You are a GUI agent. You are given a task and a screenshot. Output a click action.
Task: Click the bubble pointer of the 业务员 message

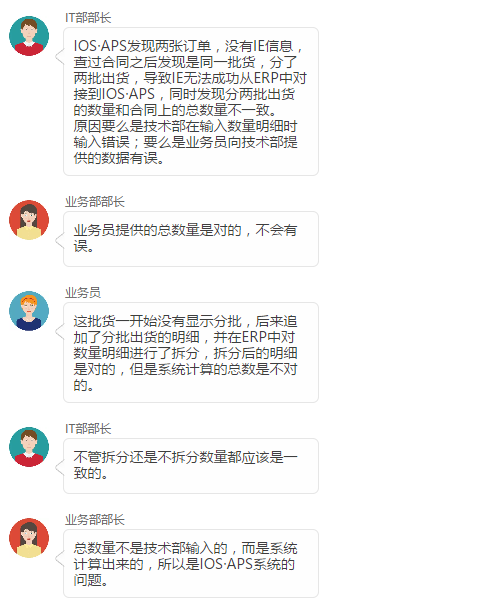click(60, 331)
